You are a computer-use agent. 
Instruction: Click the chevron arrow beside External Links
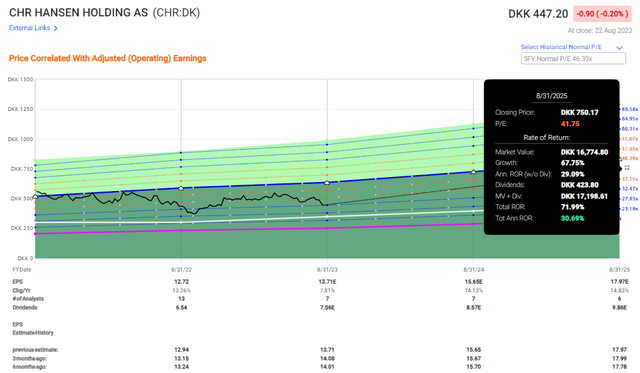tap(56, 28)
